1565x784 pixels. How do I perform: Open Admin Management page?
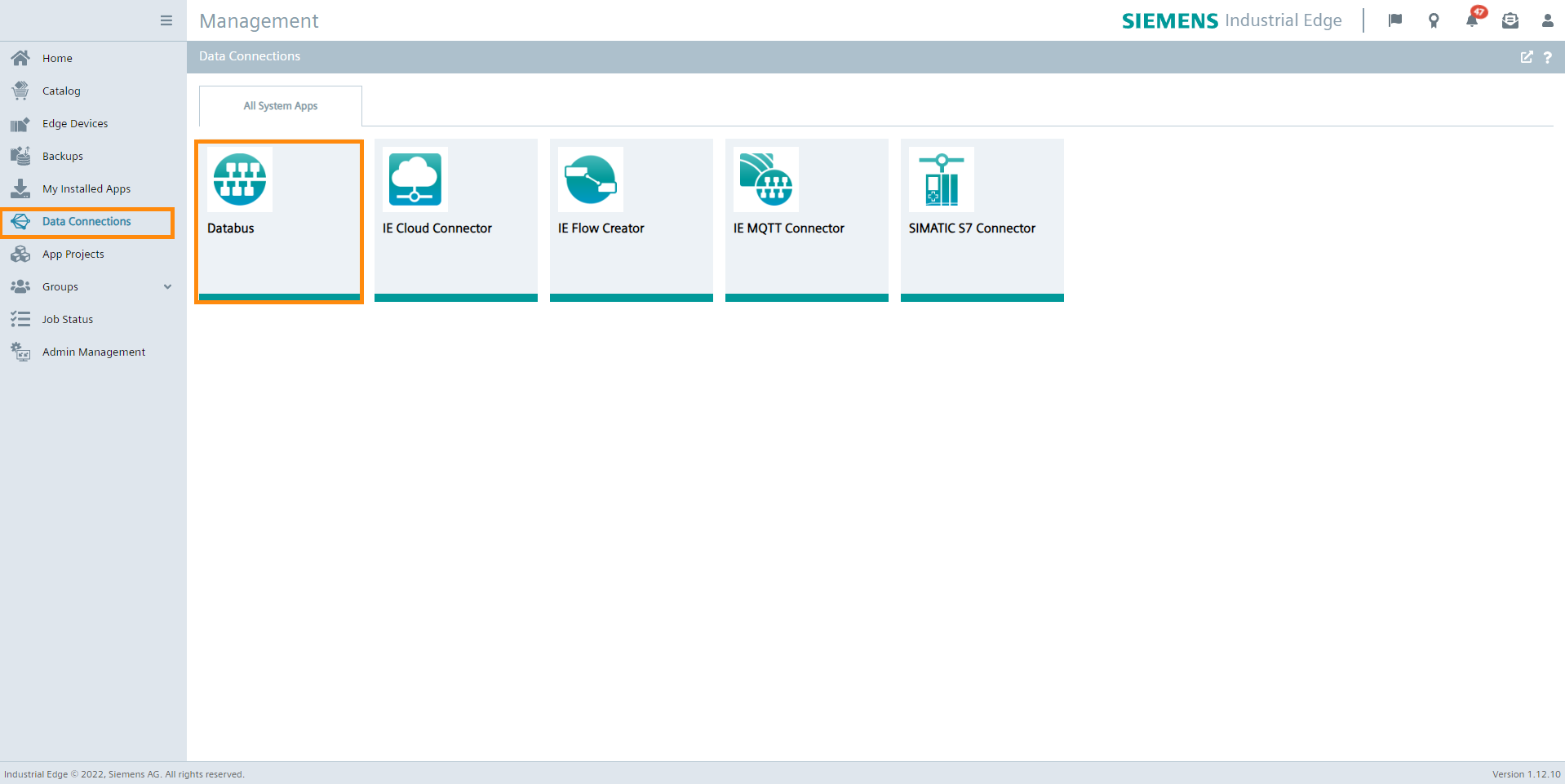(93, 352)
